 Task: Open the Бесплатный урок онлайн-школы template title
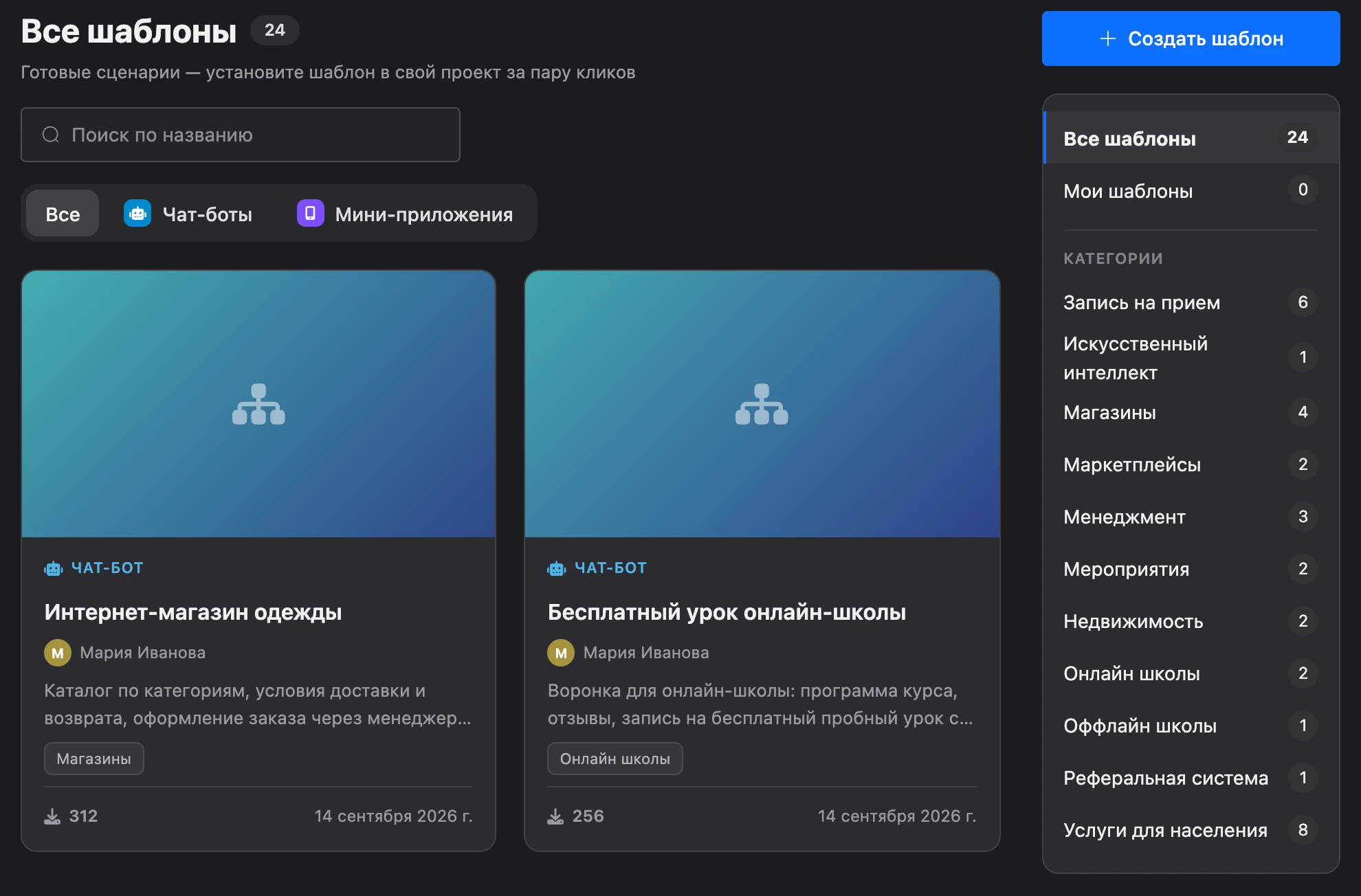coord(727,612)
